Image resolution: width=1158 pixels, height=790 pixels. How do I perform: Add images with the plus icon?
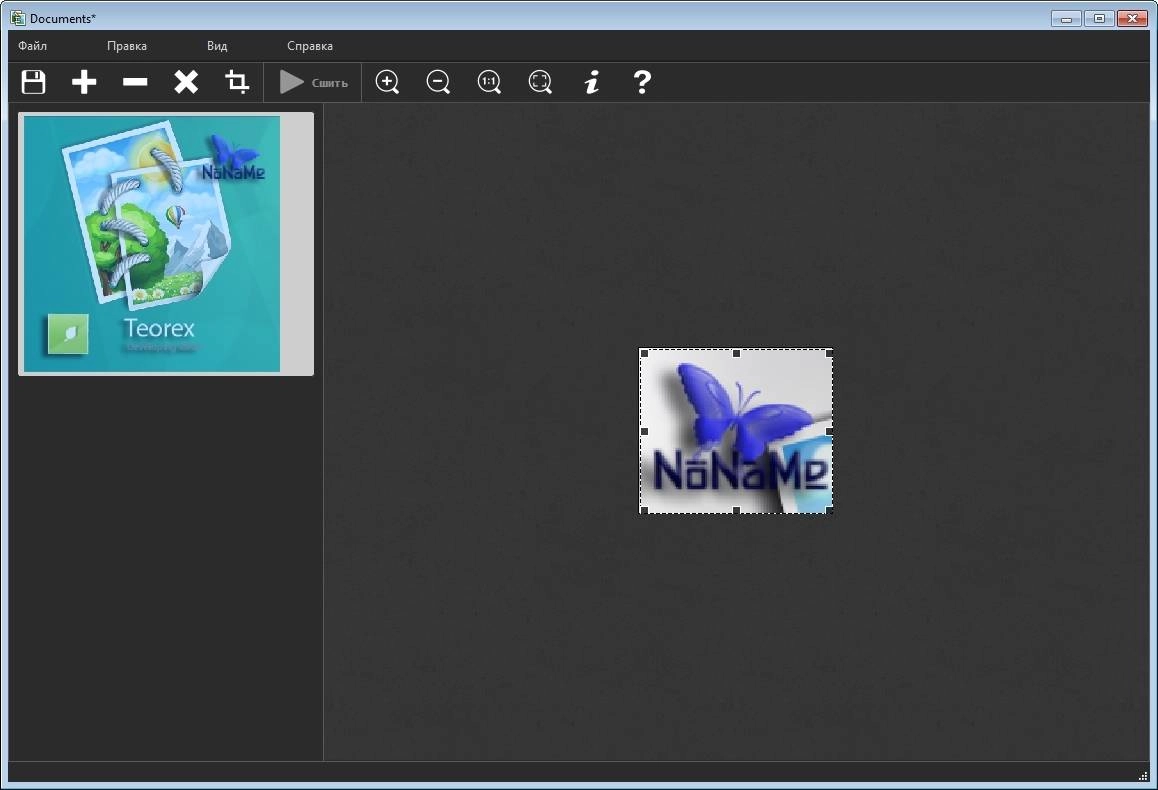(84, 82)
